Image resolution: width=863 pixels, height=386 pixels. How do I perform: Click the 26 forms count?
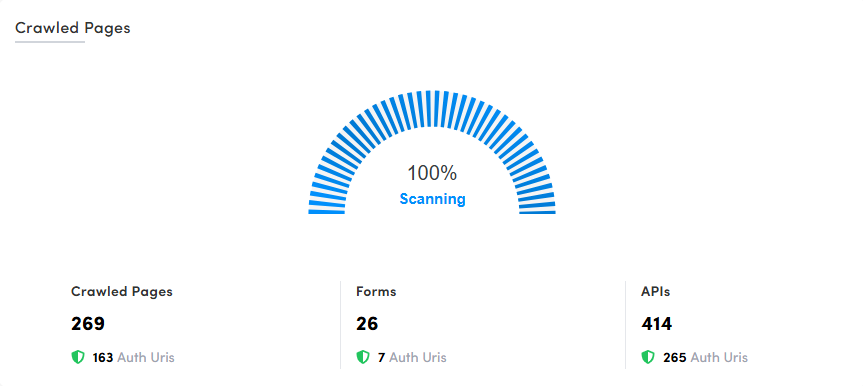tap(367, 324)
